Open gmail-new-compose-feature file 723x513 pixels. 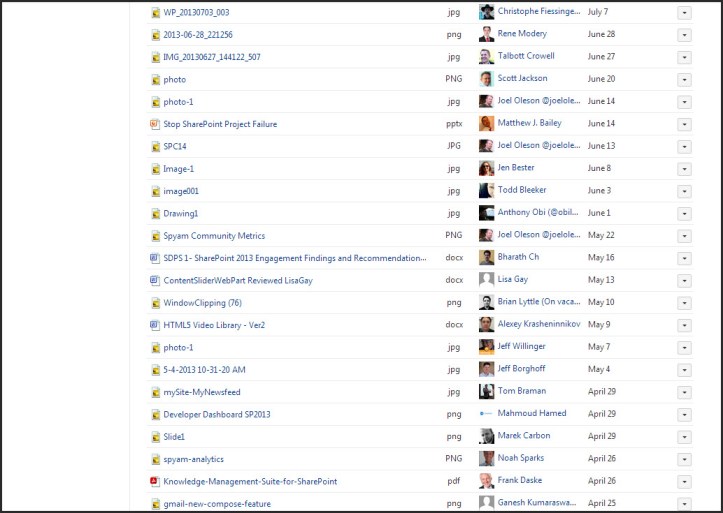pos(217,504)
